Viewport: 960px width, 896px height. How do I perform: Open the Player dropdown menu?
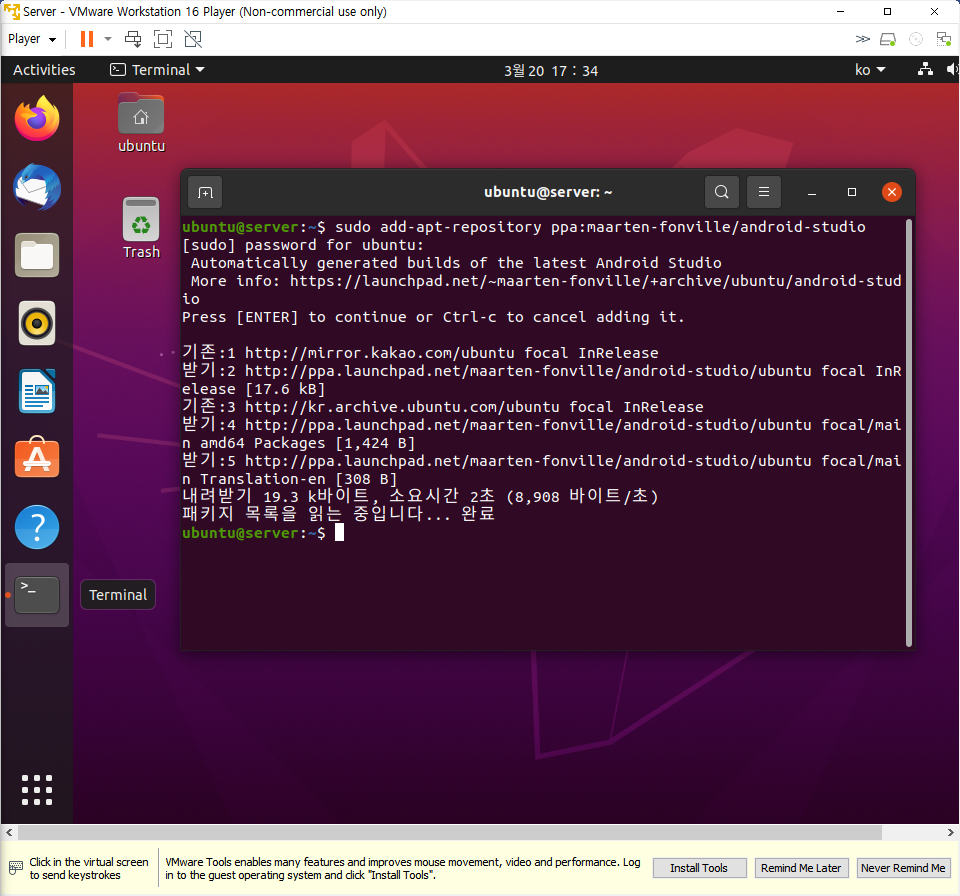pyautogui.click(x=32, y=39)
